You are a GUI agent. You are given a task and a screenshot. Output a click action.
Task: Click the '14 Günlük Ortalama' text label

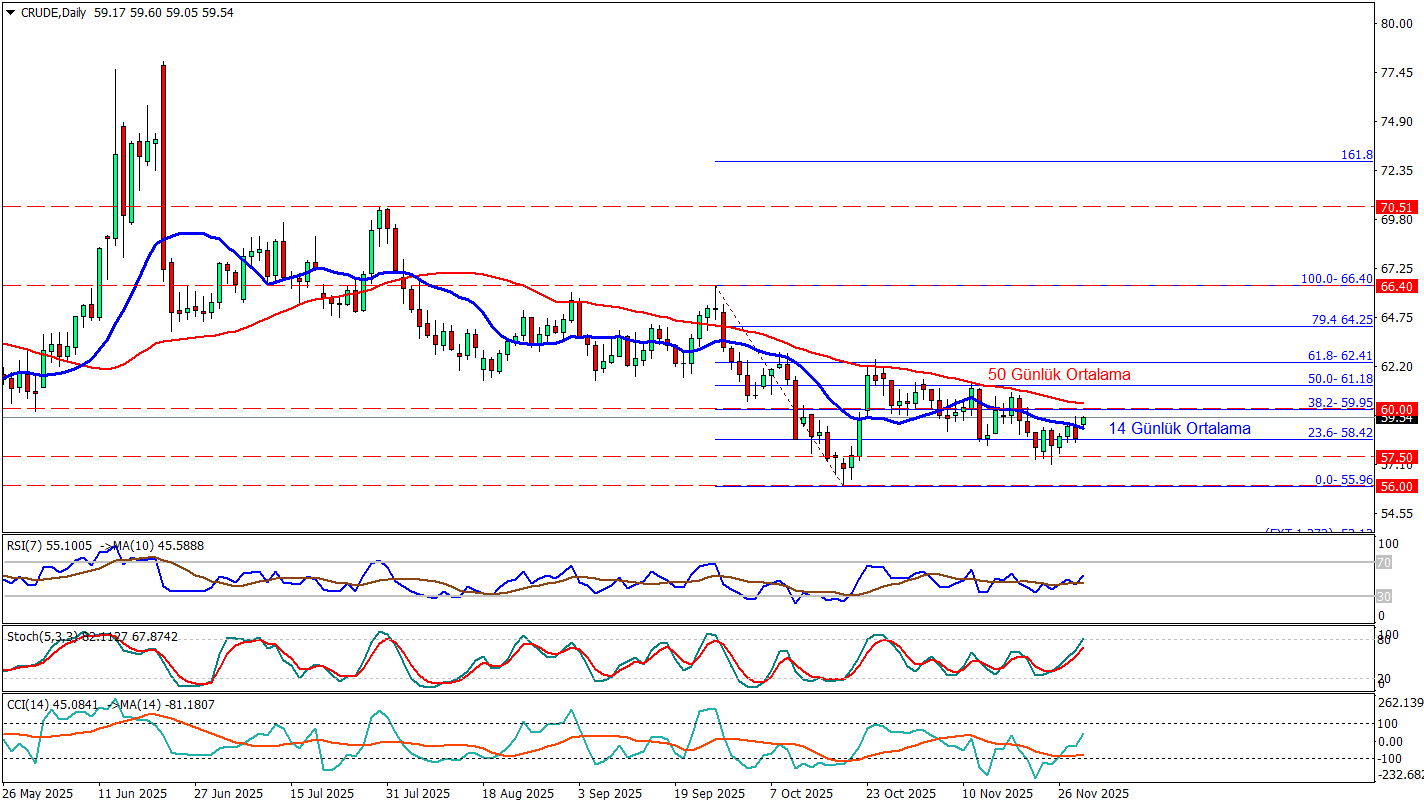tap(1179, 429)
